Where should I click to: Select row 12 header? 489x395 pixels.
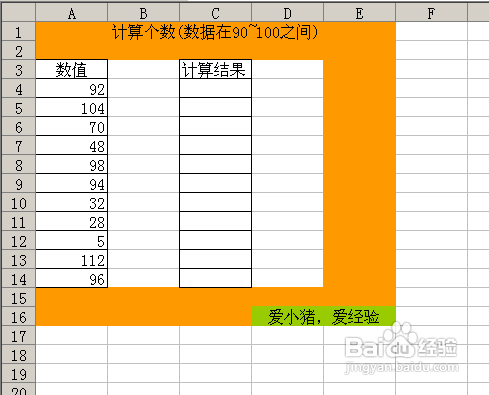click(19, 241)
